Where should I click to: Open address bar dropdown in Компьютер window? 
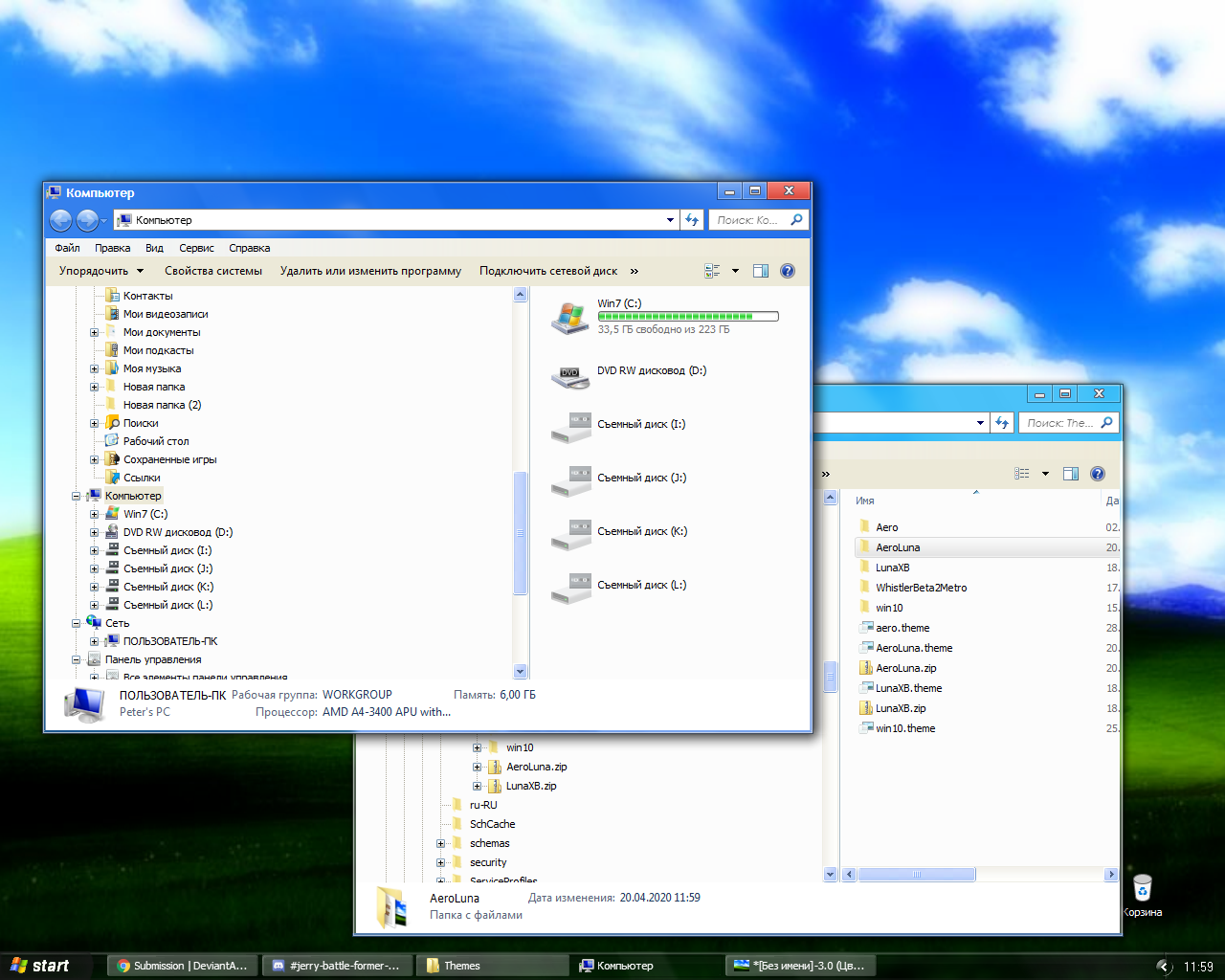(670, 220)
